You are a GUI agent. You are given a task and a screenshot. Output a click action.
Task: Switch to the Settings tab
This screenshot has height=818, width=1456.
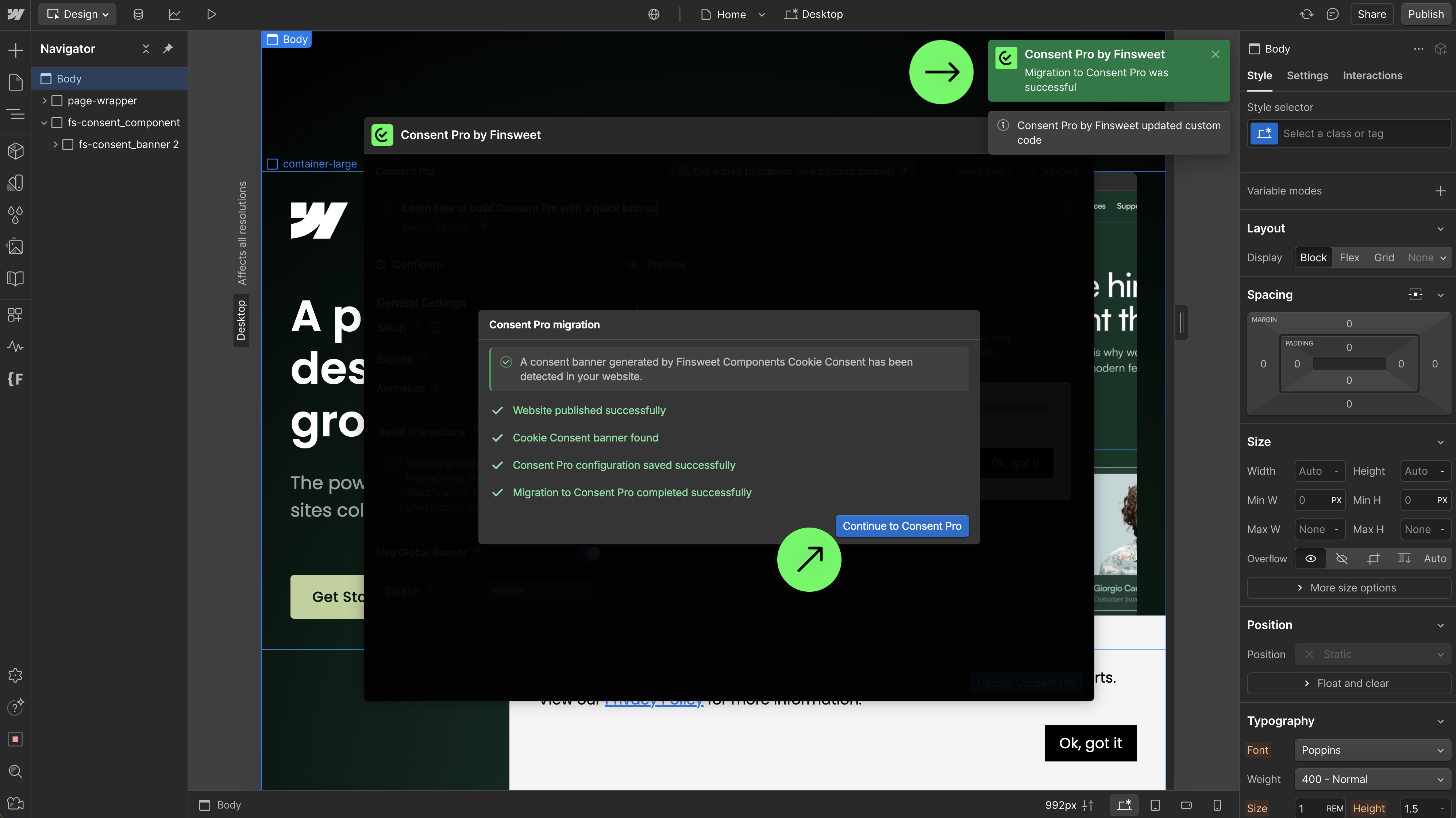point(1307,76)
